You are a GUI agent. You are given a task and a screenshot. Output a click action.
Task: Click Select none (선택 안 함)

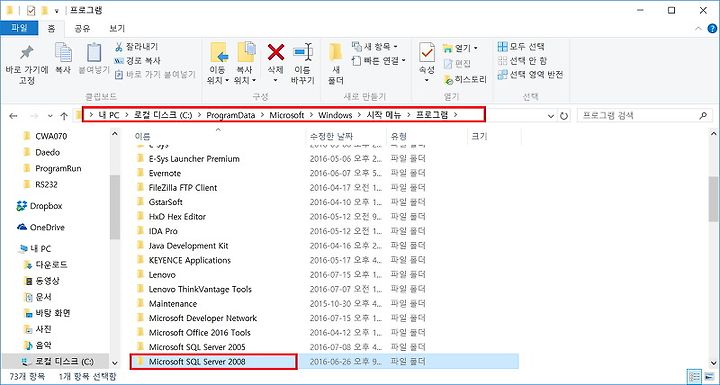(x=523, y=60)
